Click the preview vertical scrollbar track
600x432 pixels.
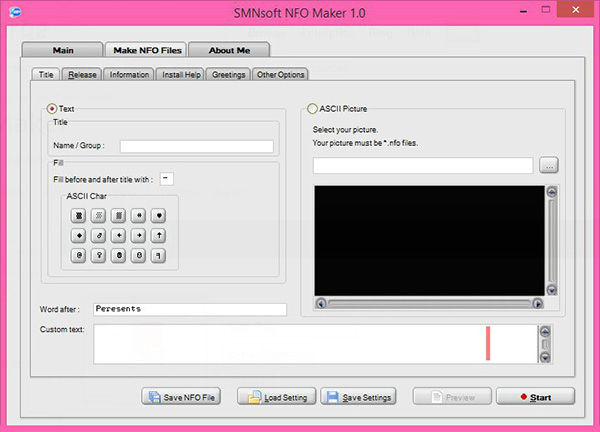pos(551,241)
